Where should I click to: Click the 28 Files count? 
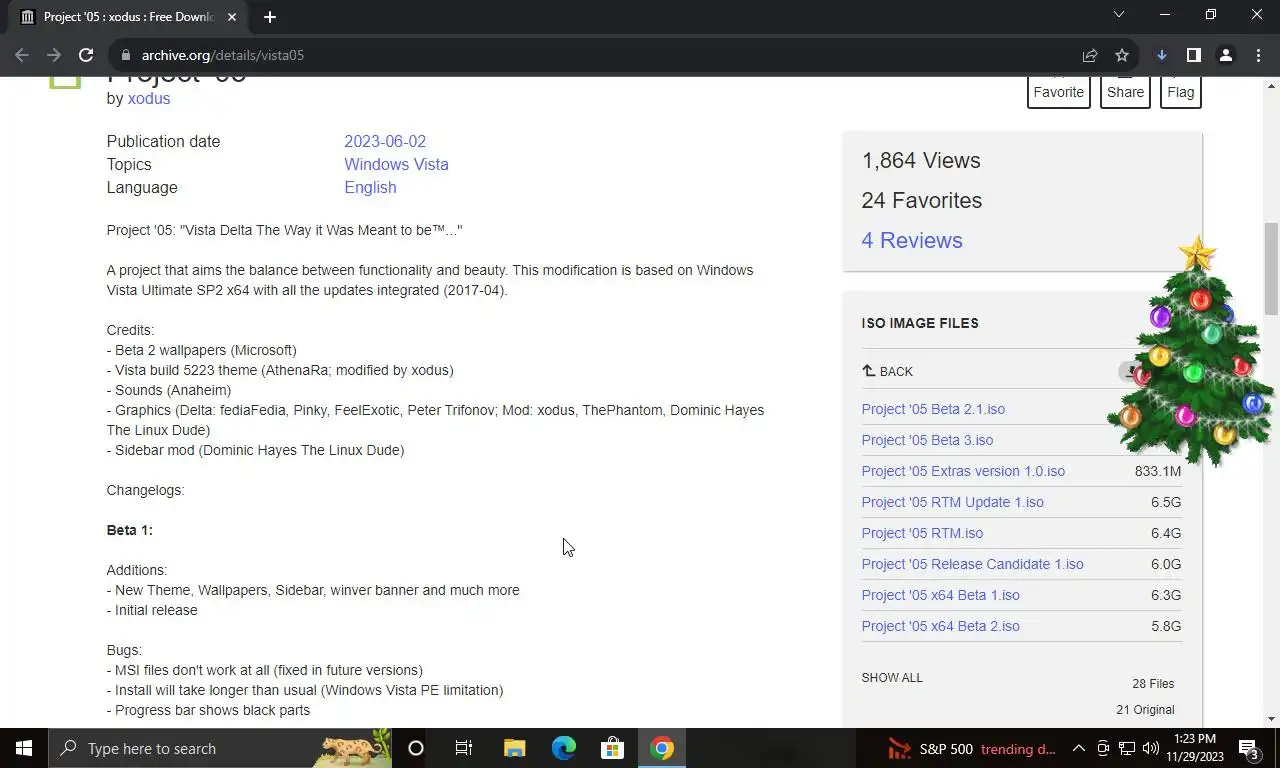pos(1153,684)
